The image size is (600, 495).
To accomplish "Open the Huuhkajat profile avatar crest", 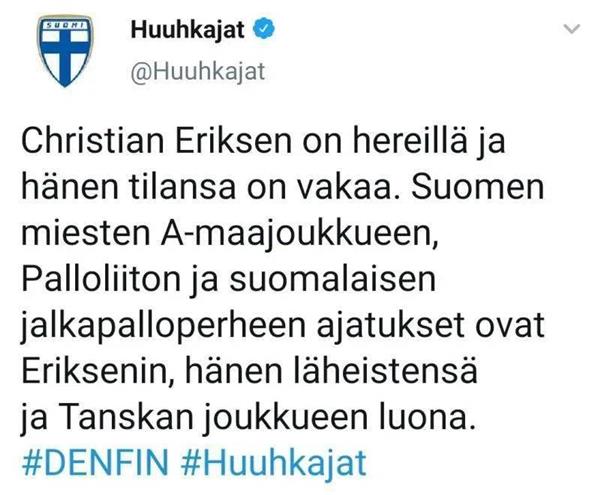I will click(65, 51).
